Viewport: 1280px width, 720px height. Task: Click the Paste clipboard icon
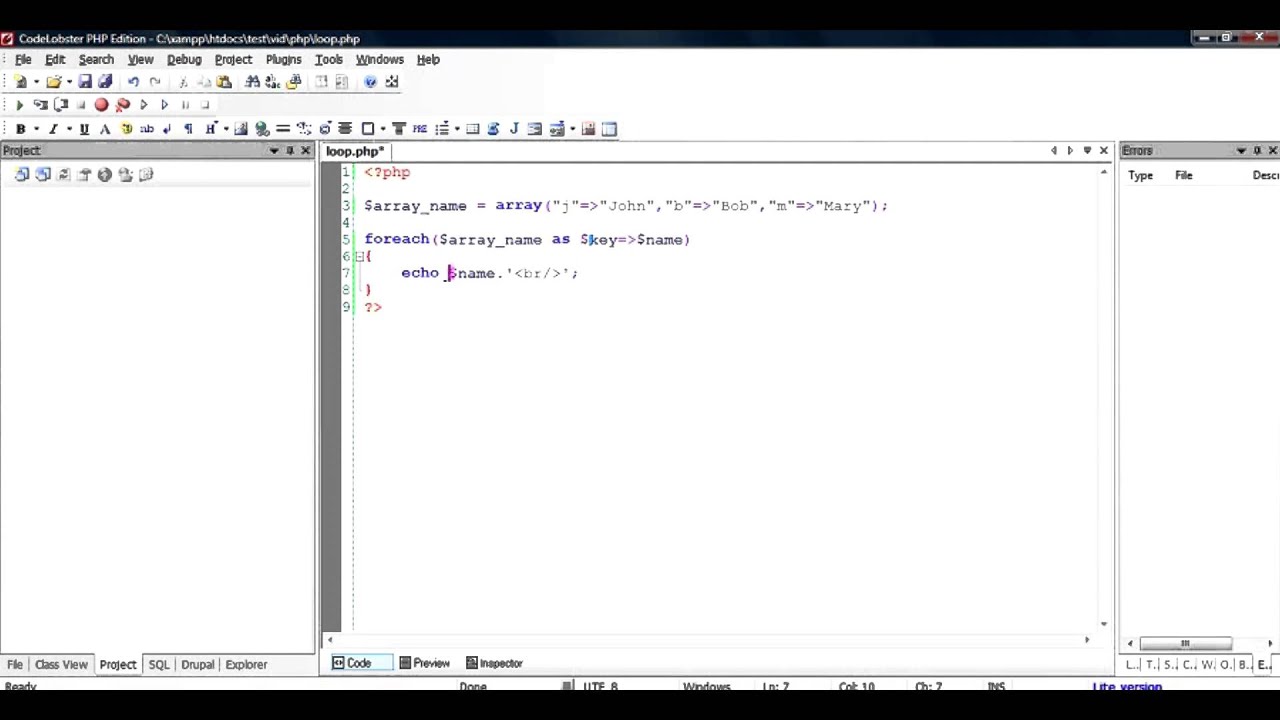224,82
